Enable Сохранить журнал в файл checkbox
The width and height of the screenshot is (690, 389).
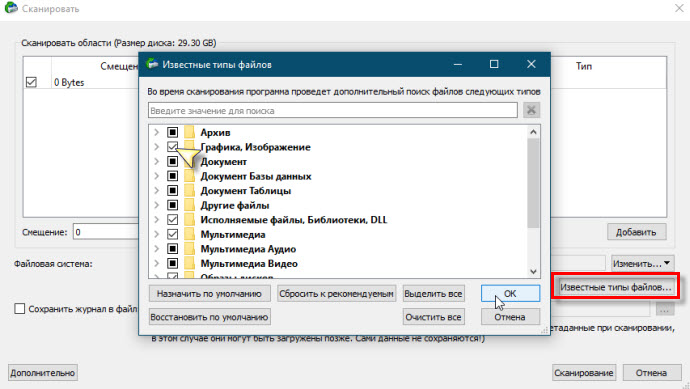(19, 308)
